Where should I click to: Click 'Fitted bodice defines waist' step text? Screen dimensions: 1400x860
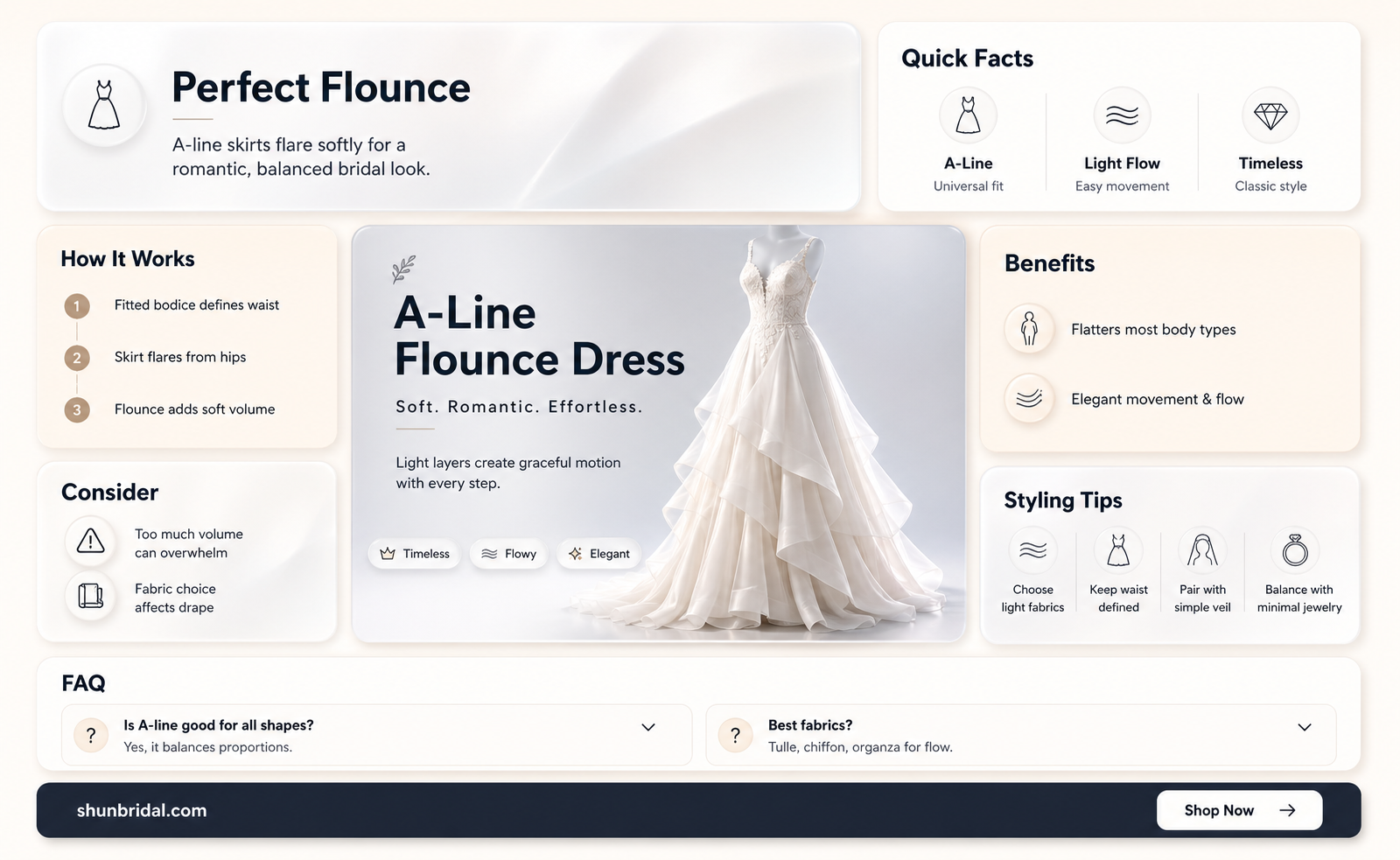click(x=197, y=304)
